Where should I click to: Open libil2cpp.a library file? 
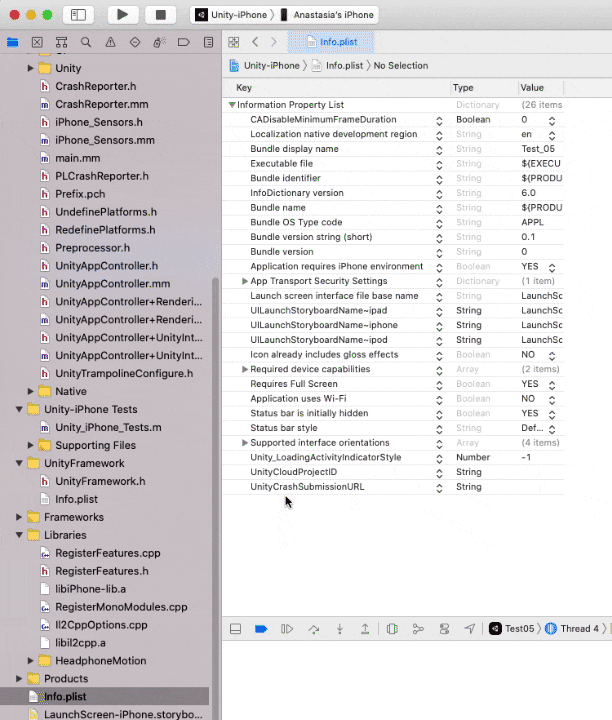pos(80,643)
